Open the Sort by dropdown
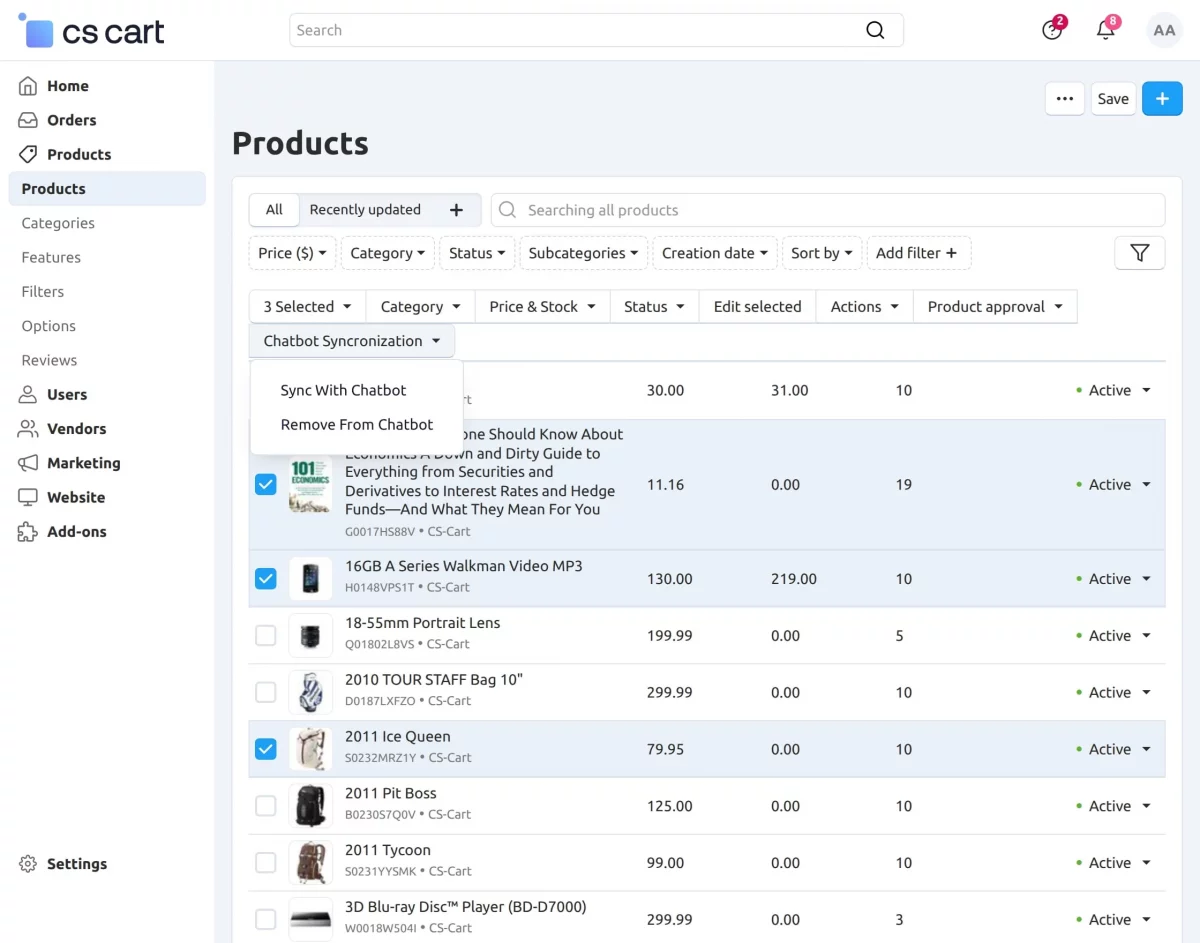The width and height of the screenshot is (1200, 943). coord(821,253)
